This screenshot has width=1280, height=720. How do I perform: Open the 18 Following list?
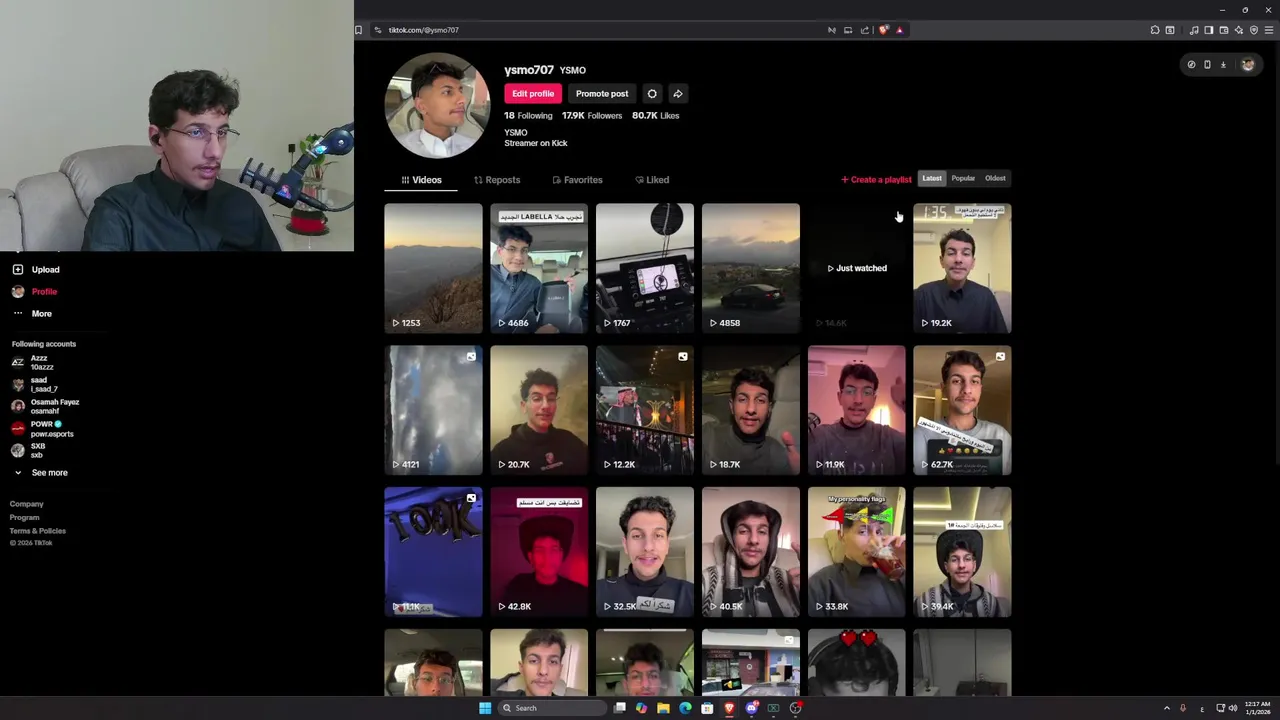tap(528, 116)
